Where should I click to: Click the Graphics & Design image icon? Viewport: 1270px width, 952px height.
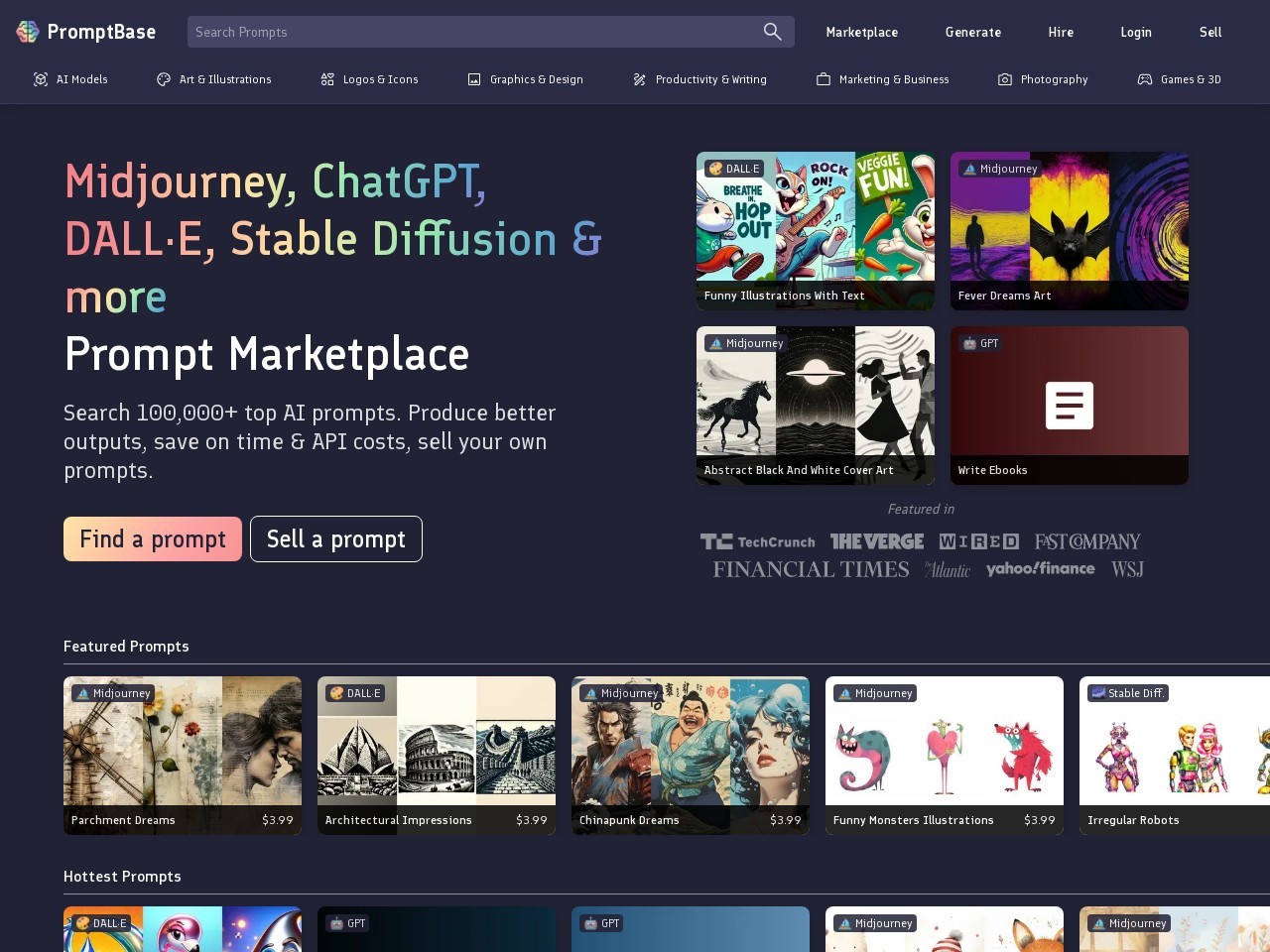click(474, 79)
